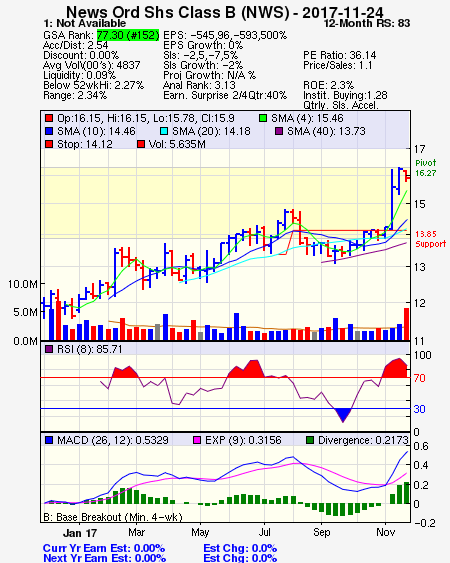Viewport: 450px width, 563px height.
Task: Click the Discount: 0.00% line
Action: (81, 55)
